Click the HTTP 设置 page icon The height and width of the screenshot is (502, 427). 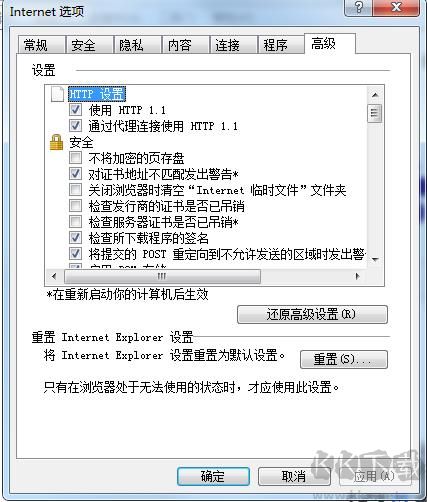[57, 94]
